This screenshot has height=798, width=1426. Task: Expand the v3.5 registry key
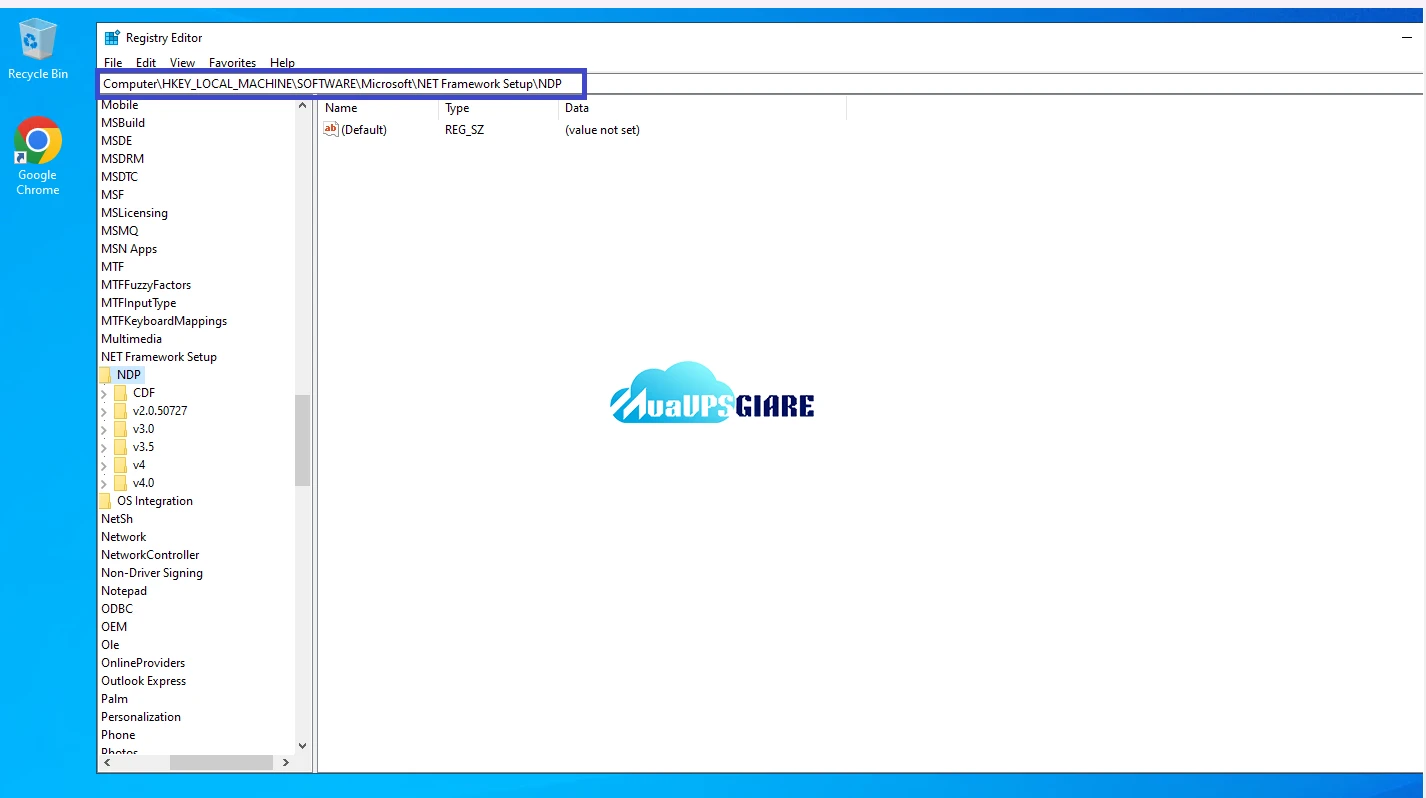(x=103, y=446)
